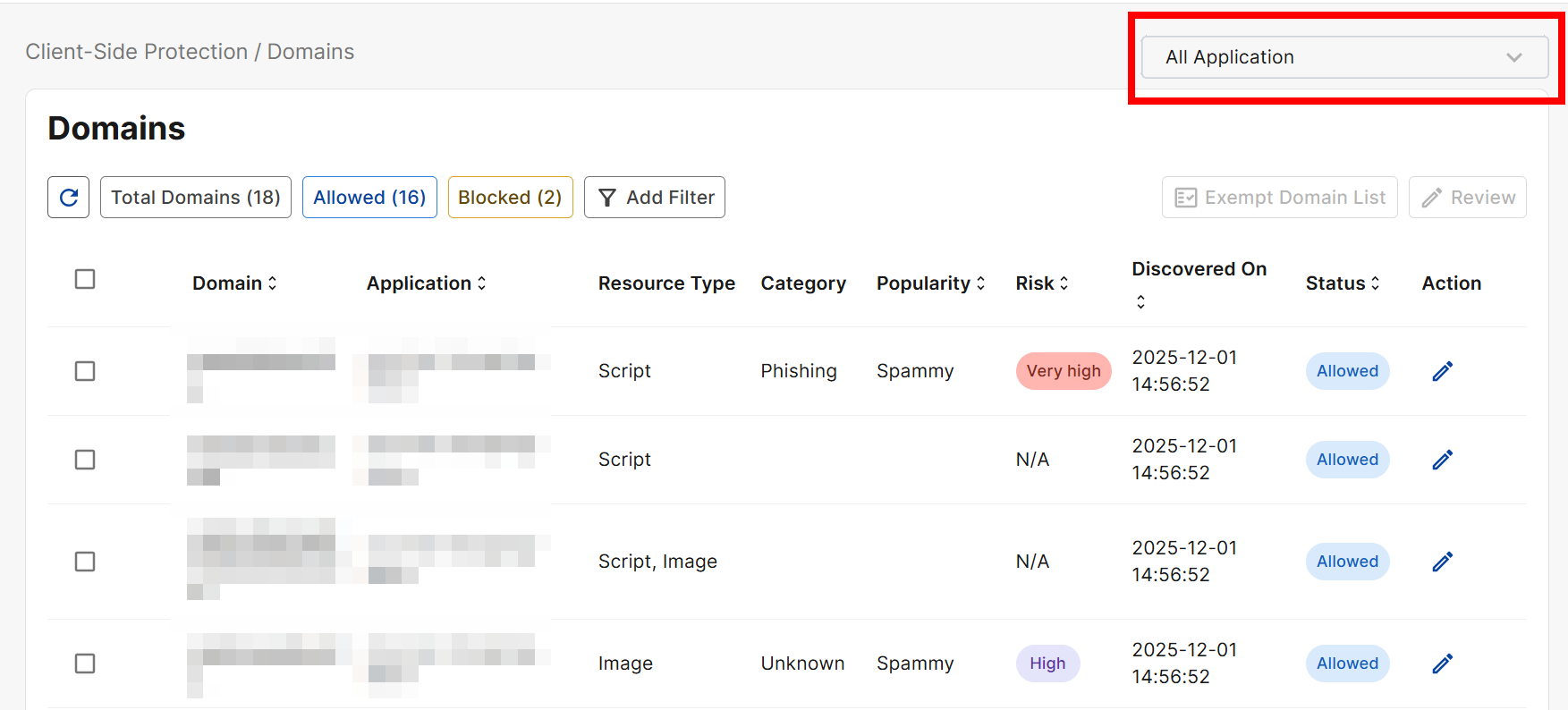Sort by Discovered On arrows
This screenshot has height=710, width=1568.
click(1140, 302)
